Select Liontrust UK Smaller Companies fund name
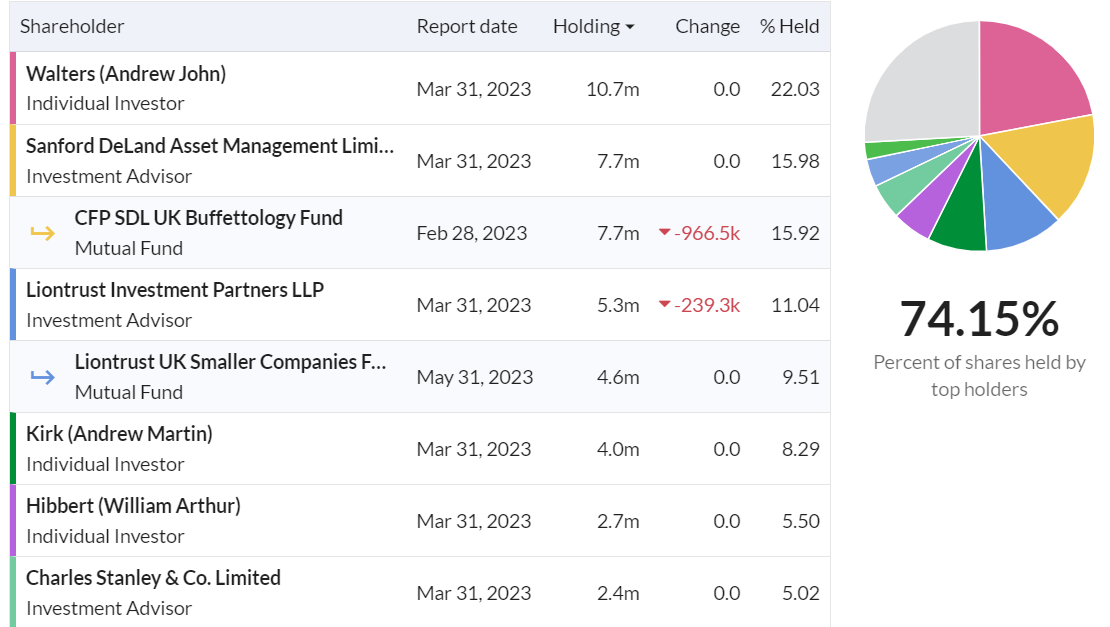Image resolution: width=1110 pixels, height=627 pixels. [231, 362]
